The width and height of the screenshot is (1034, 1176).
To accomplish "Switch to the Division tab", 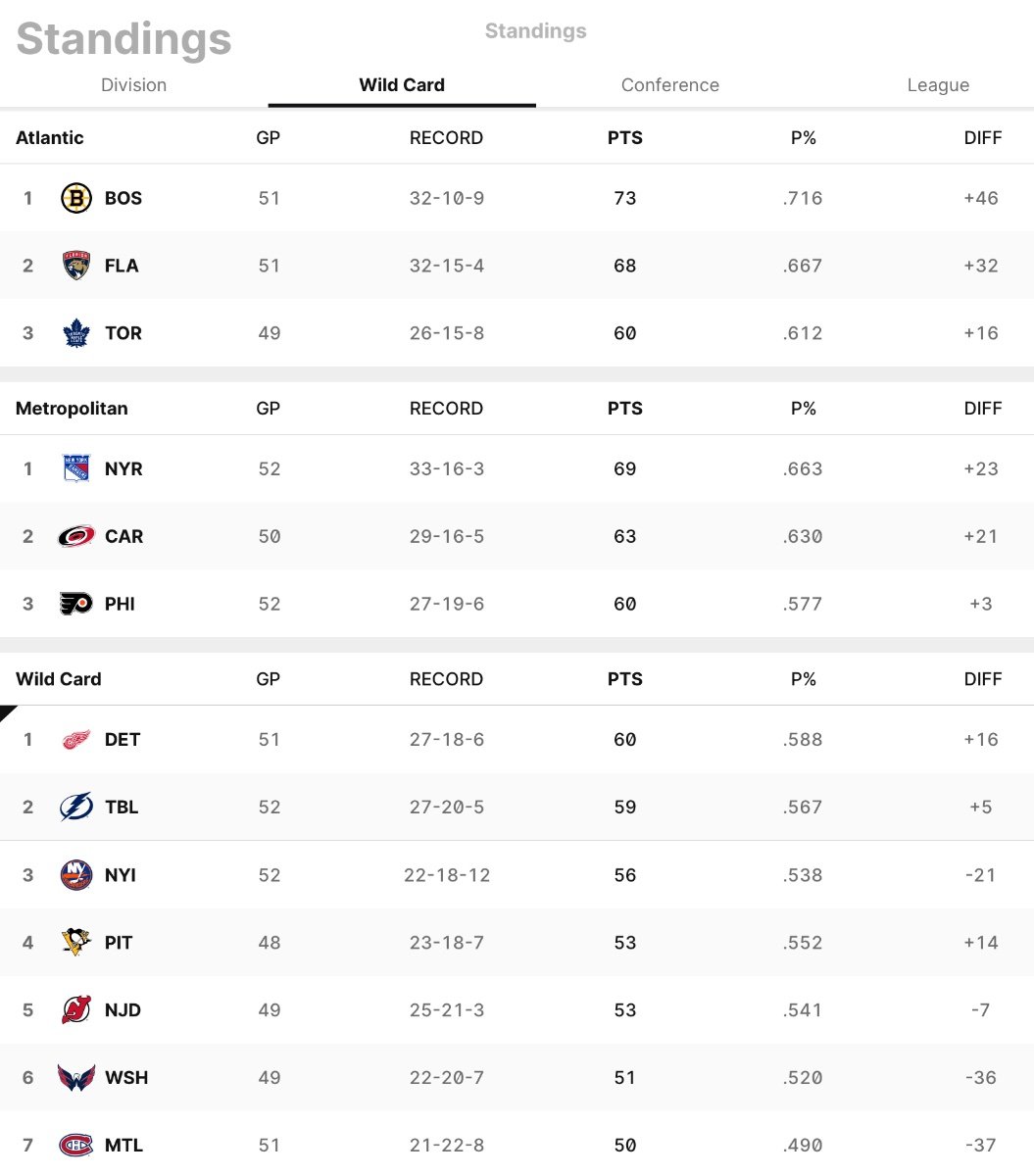I will pos(134,85).
